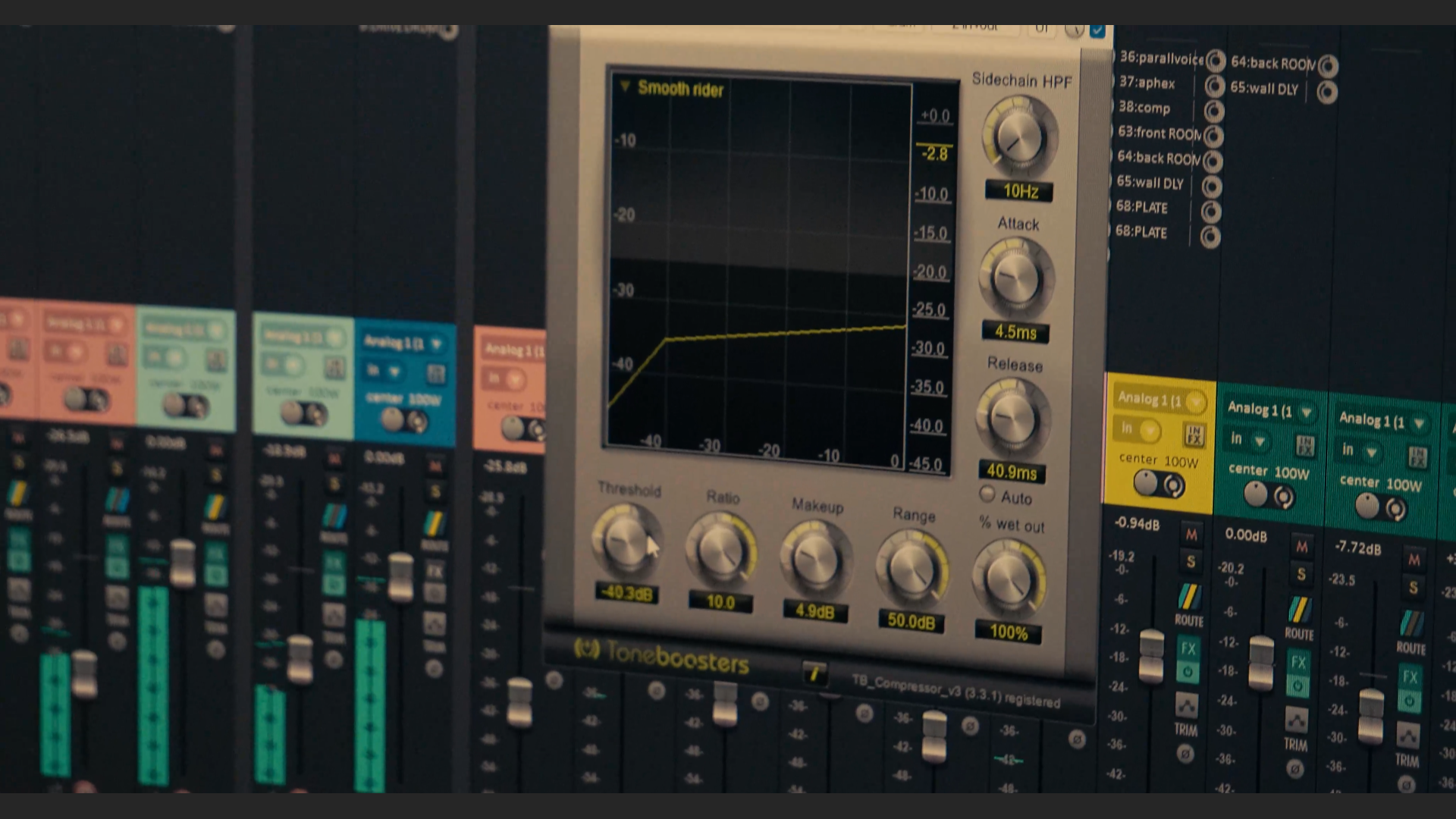Click the 4.5ms attack value field
The height and width of the screenshot is (819, 1456).
[1015, 331]
